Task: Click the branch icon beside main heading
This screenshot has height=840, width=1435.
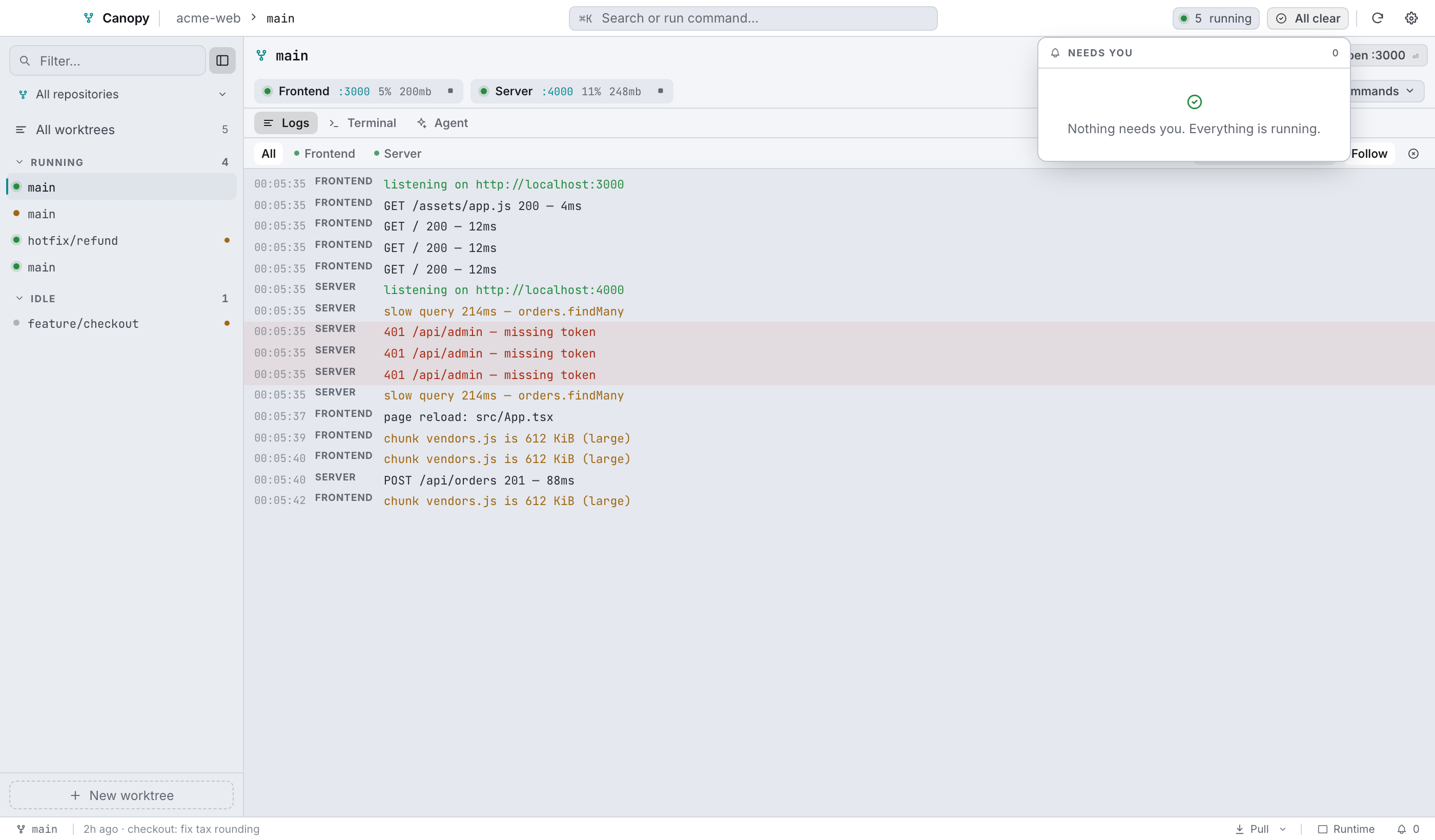Action: [261, 55]
